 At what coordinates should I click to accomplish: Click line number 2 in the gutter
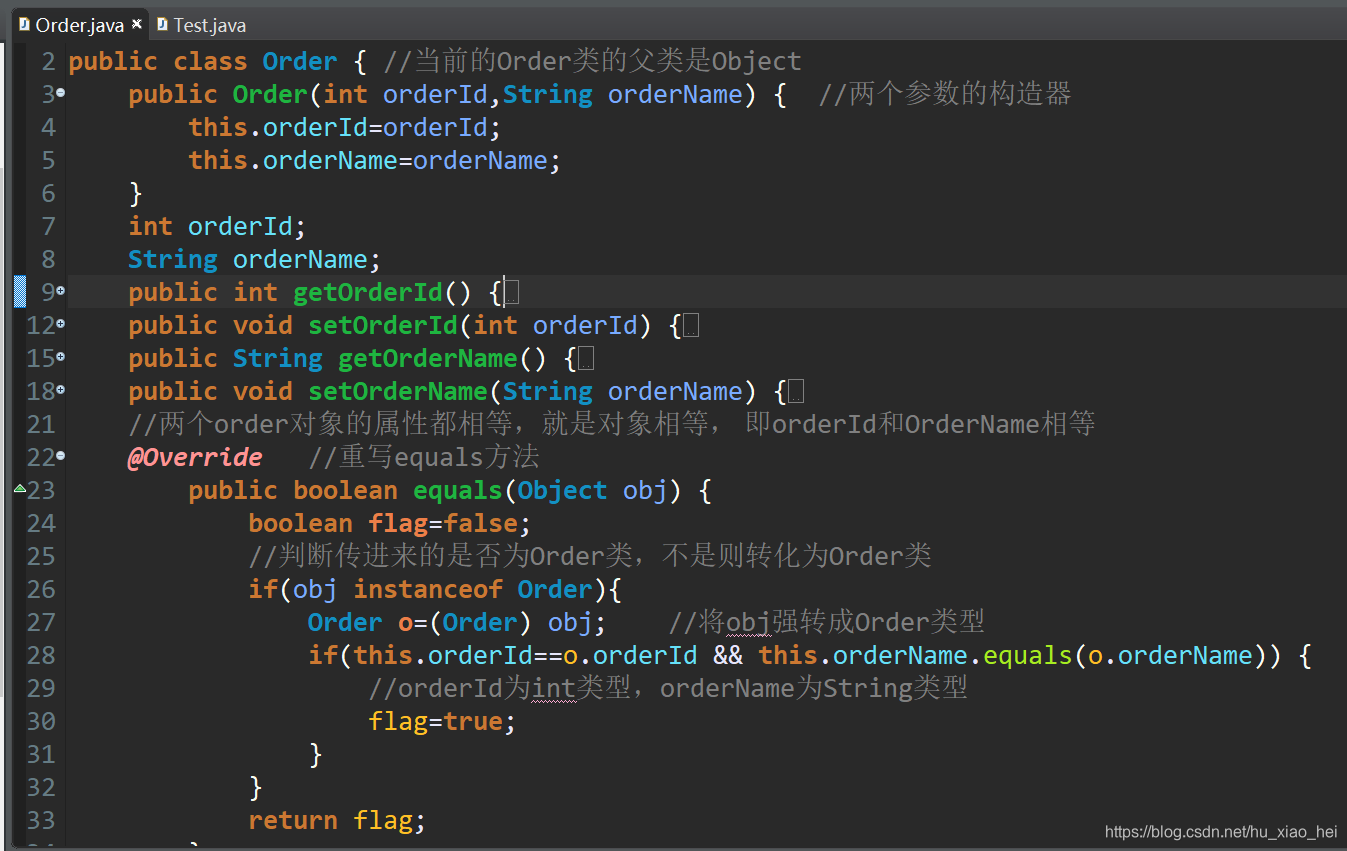pyautogui.click(x=48, y=61)
